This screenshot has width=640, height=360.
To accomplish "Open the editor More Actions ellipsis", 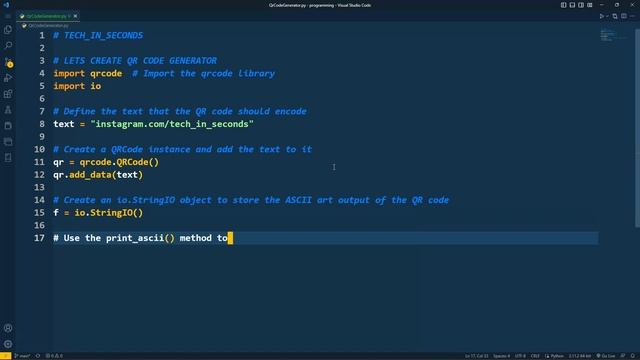I will pyautogui.click(x=632, y=16).
